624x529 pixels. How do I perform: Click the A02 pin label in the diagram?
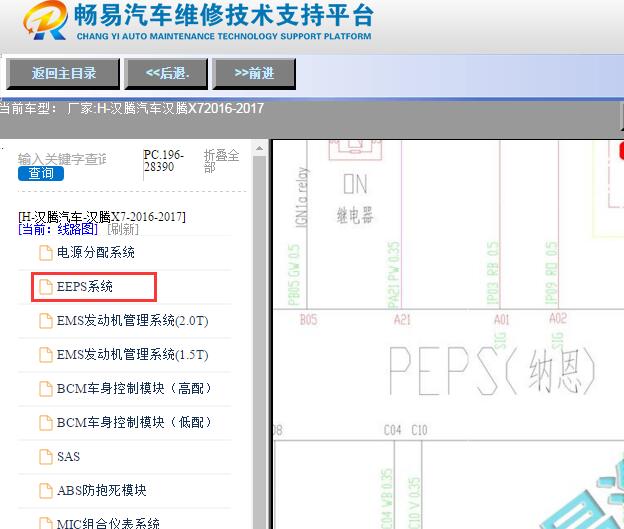pos(558,318)
